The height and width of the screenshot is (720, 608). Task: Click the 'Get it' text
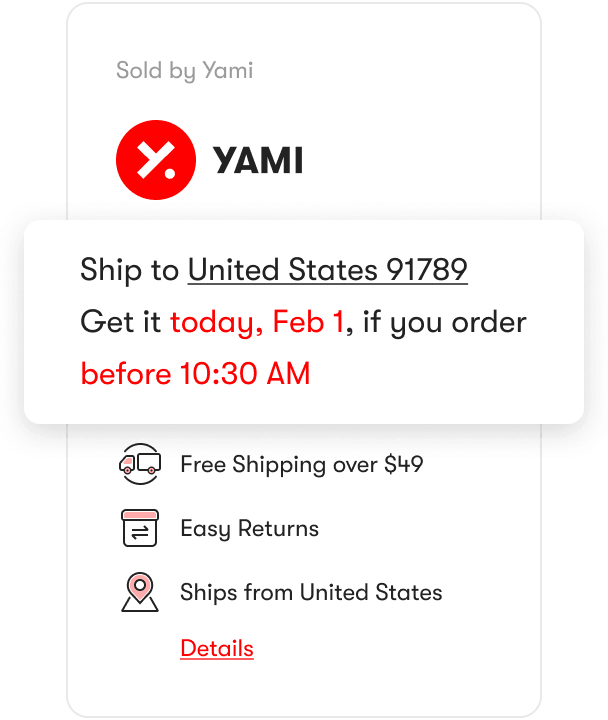pyautogui.click(x=120, y=321)
